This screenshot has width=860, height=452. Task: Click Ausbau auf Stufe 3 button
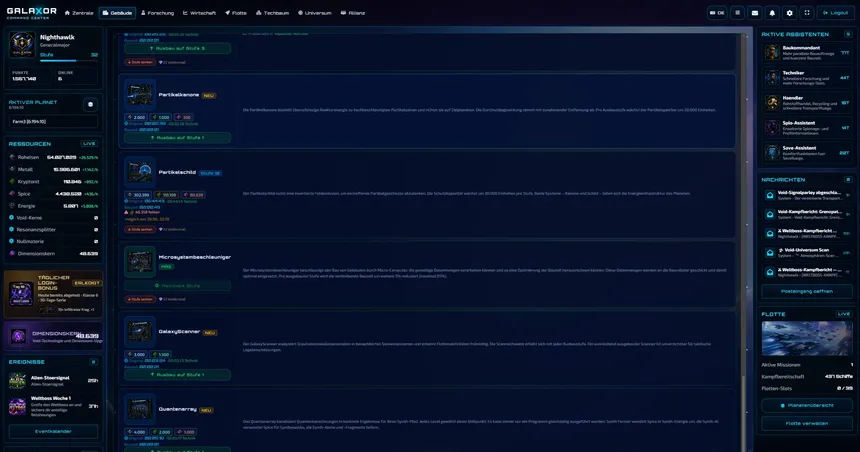[177, 48]
